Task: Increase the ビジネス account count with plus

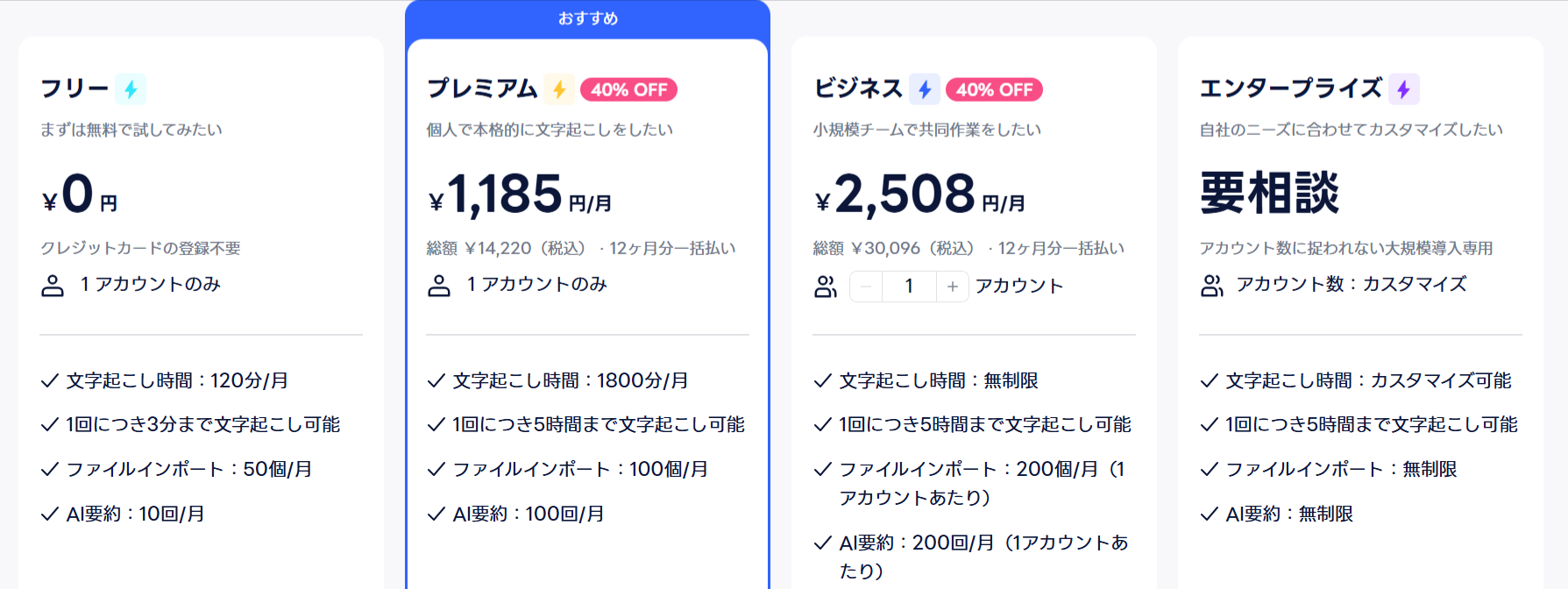Action: point(953,287)
